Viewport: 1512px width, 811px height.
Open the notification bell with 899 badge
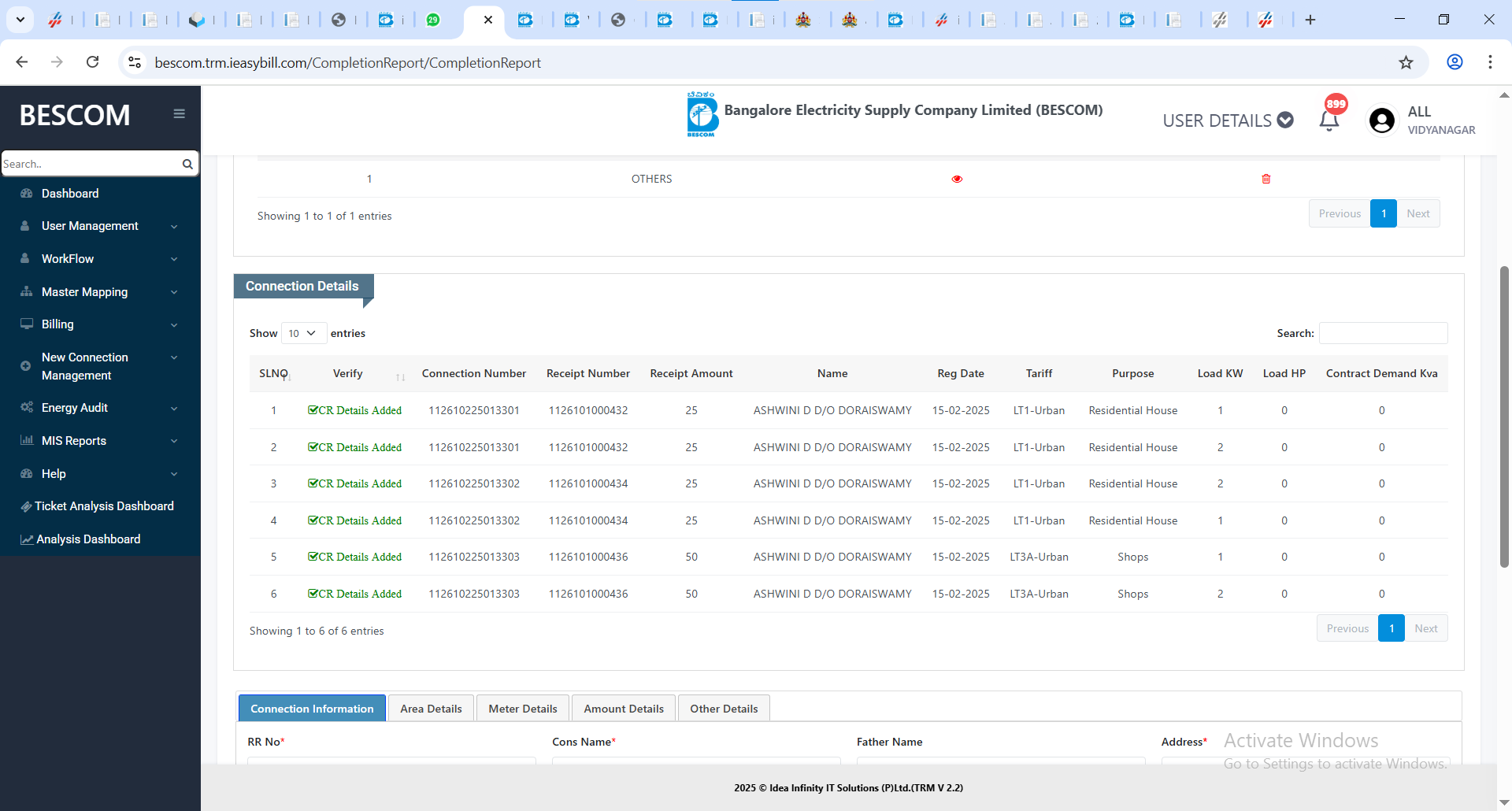click(1329, 120)
